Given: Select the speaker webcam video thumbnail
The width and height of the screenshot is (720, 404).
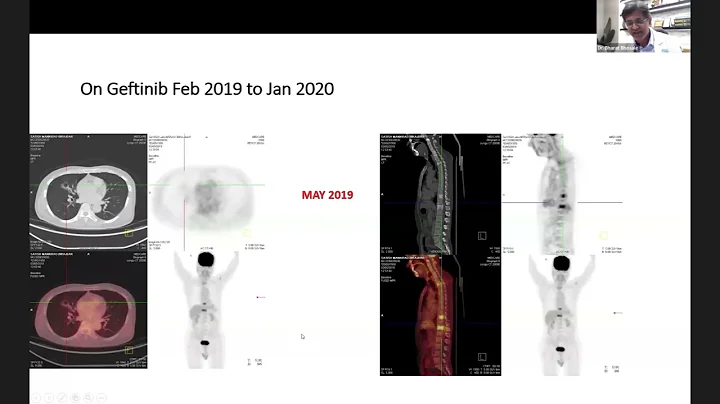Looking at the screenshot, I should 643,26.
